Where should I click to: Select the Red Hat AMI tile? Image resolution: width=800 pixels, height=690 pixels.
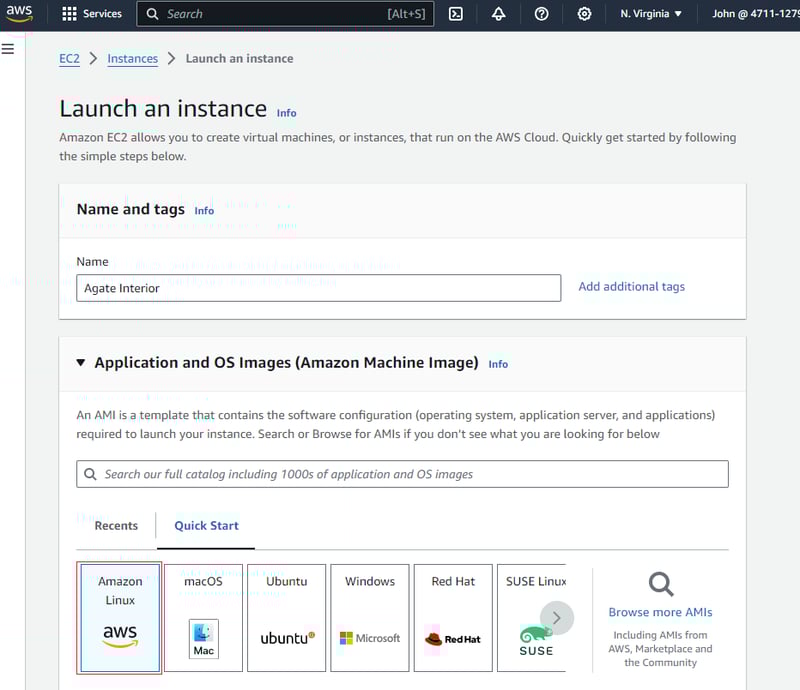click(x=453, y=618)
